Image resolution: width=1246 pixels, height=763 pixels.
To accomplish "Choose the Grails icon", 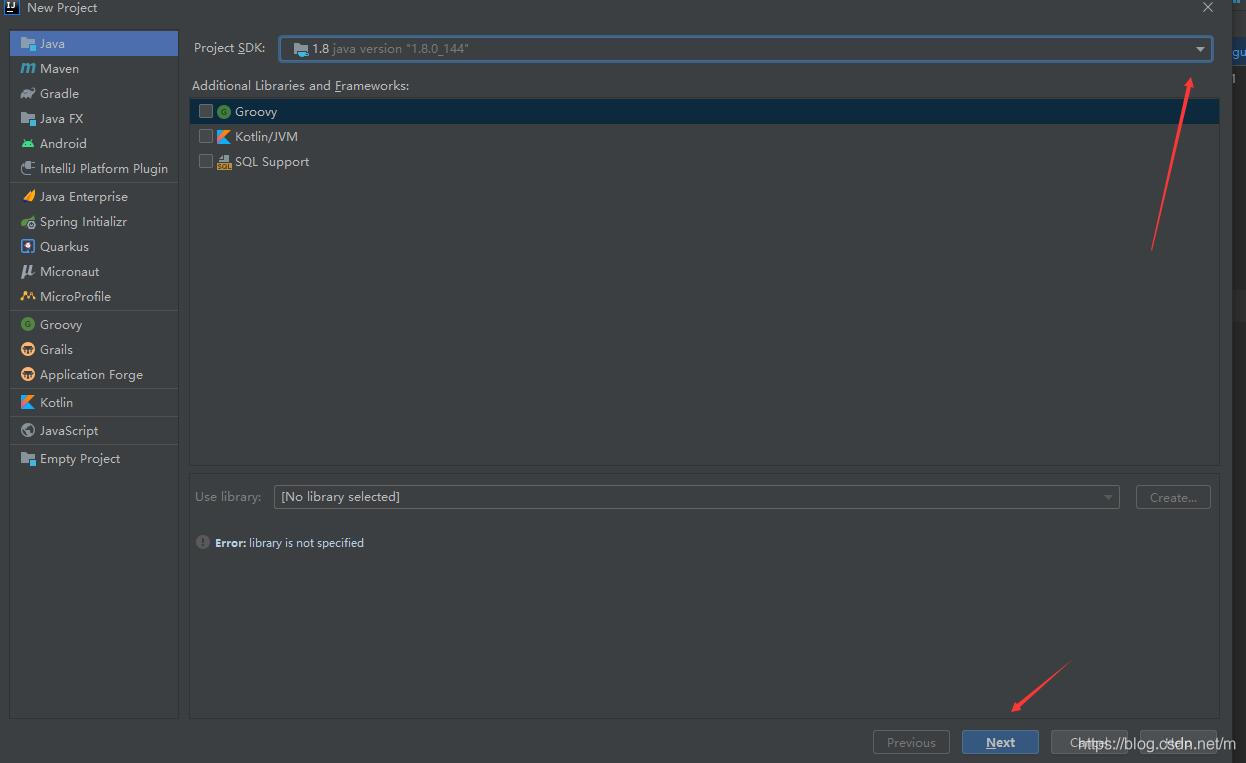I will pyautogui.click(x=28, y=350).
